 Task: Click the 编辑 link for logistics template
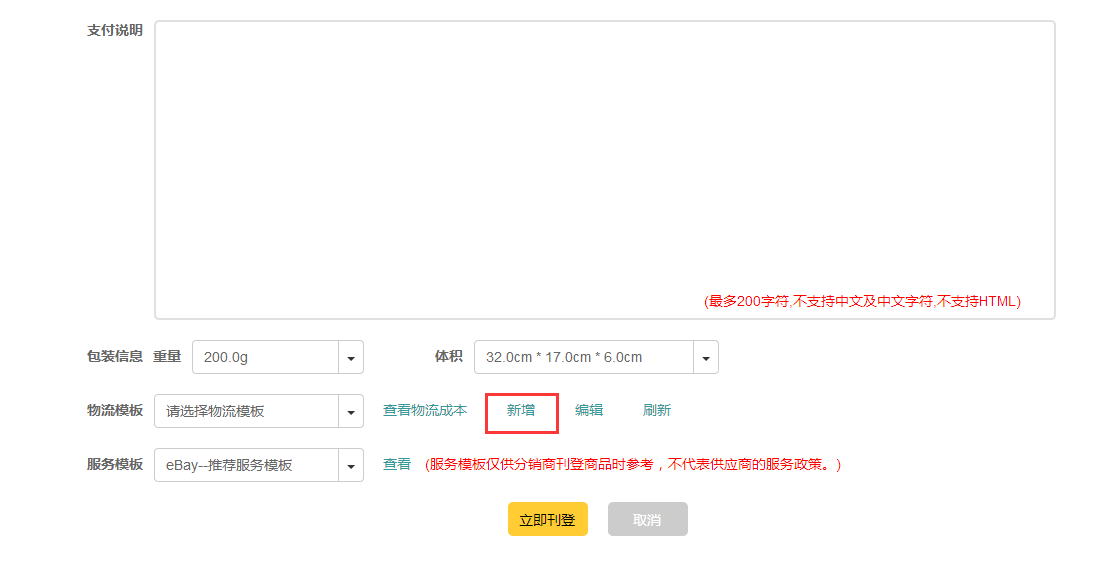coord(588,411)
